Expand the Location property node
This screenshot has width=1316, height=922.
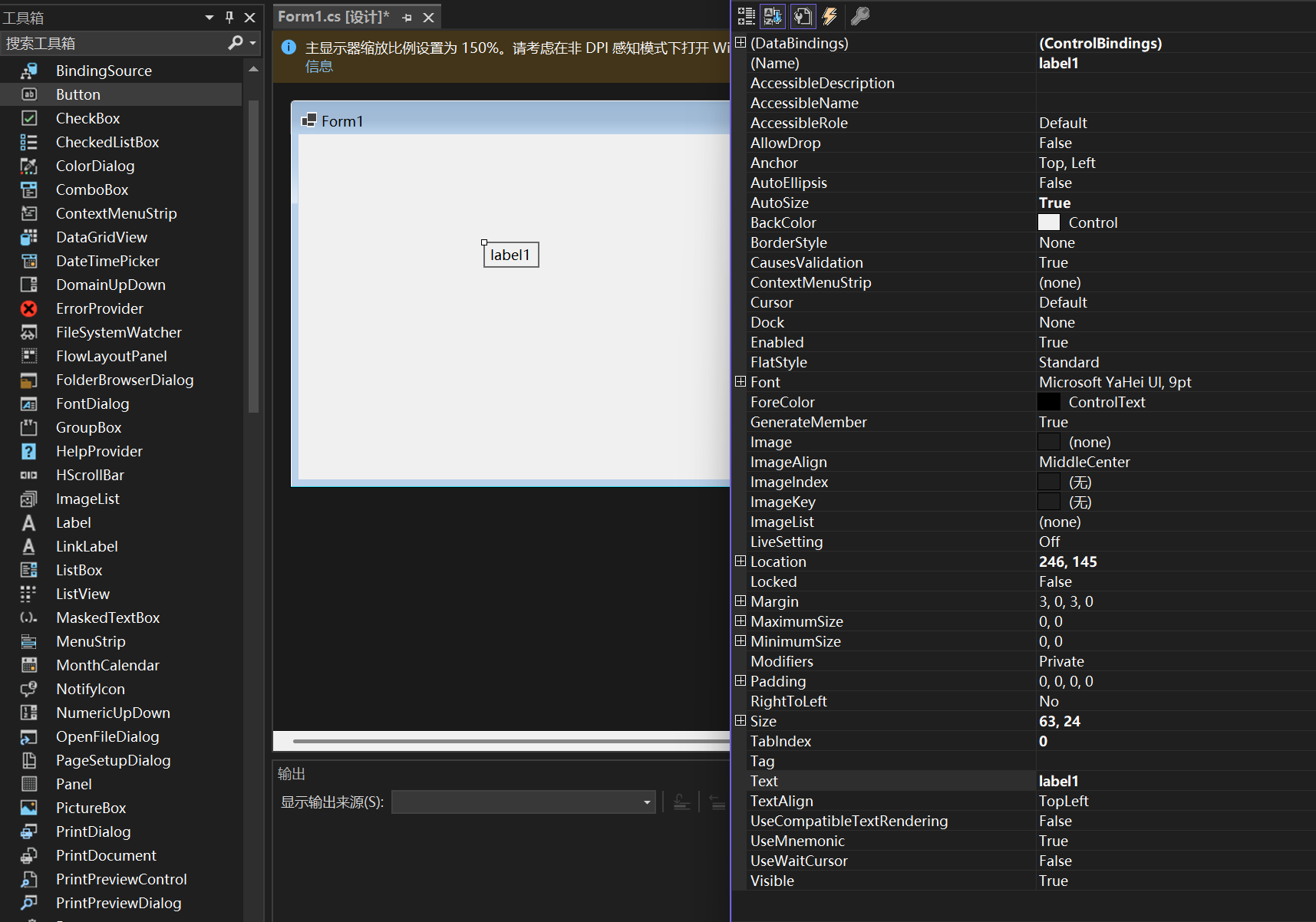(x=740, y=561)
